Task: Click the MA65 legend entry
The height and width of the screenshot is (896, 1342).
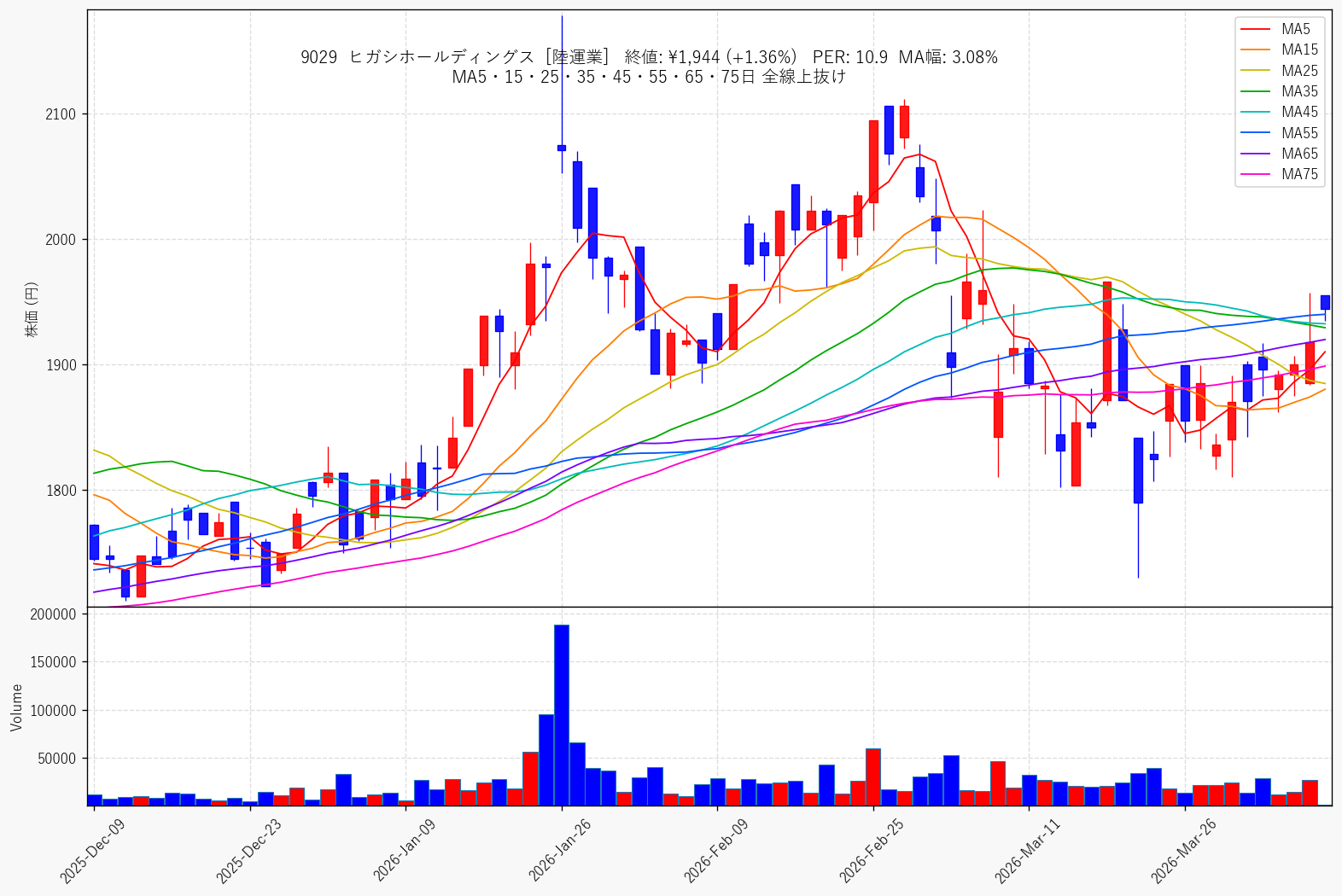Action: point(1279,154)
